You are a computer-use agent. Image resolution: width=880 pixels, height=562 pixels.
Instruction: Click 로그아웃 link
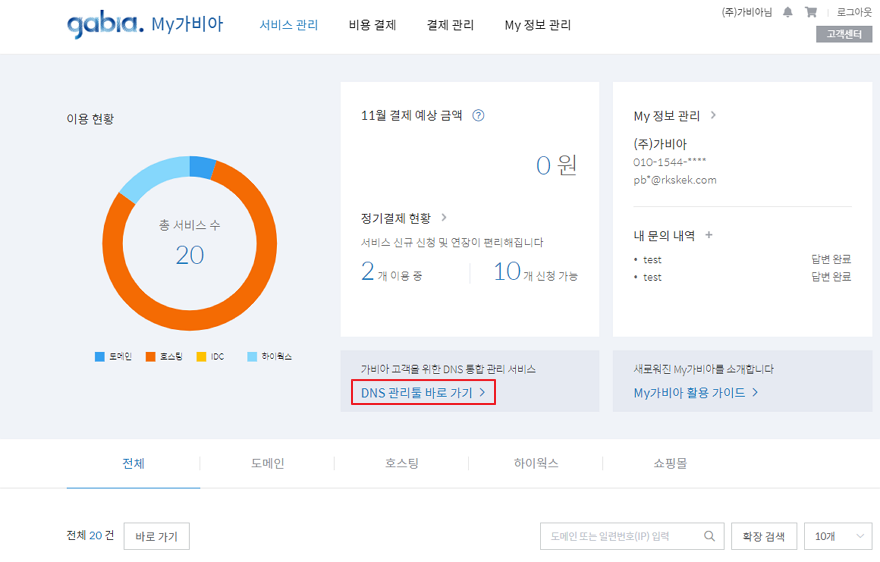point(854,12)
